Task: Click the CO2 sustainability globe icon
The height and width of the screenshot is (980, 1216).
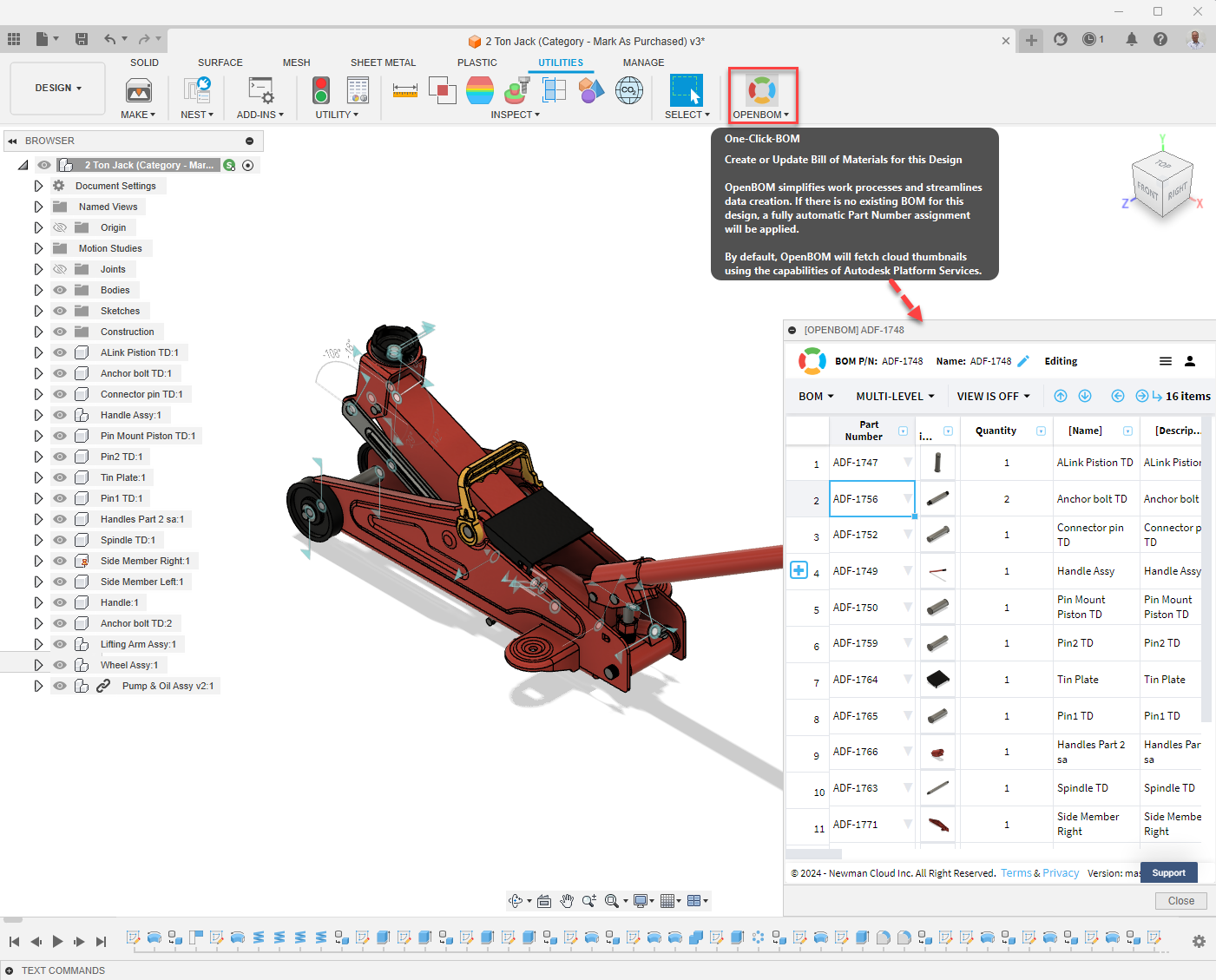Action: (x=629, y=89)
